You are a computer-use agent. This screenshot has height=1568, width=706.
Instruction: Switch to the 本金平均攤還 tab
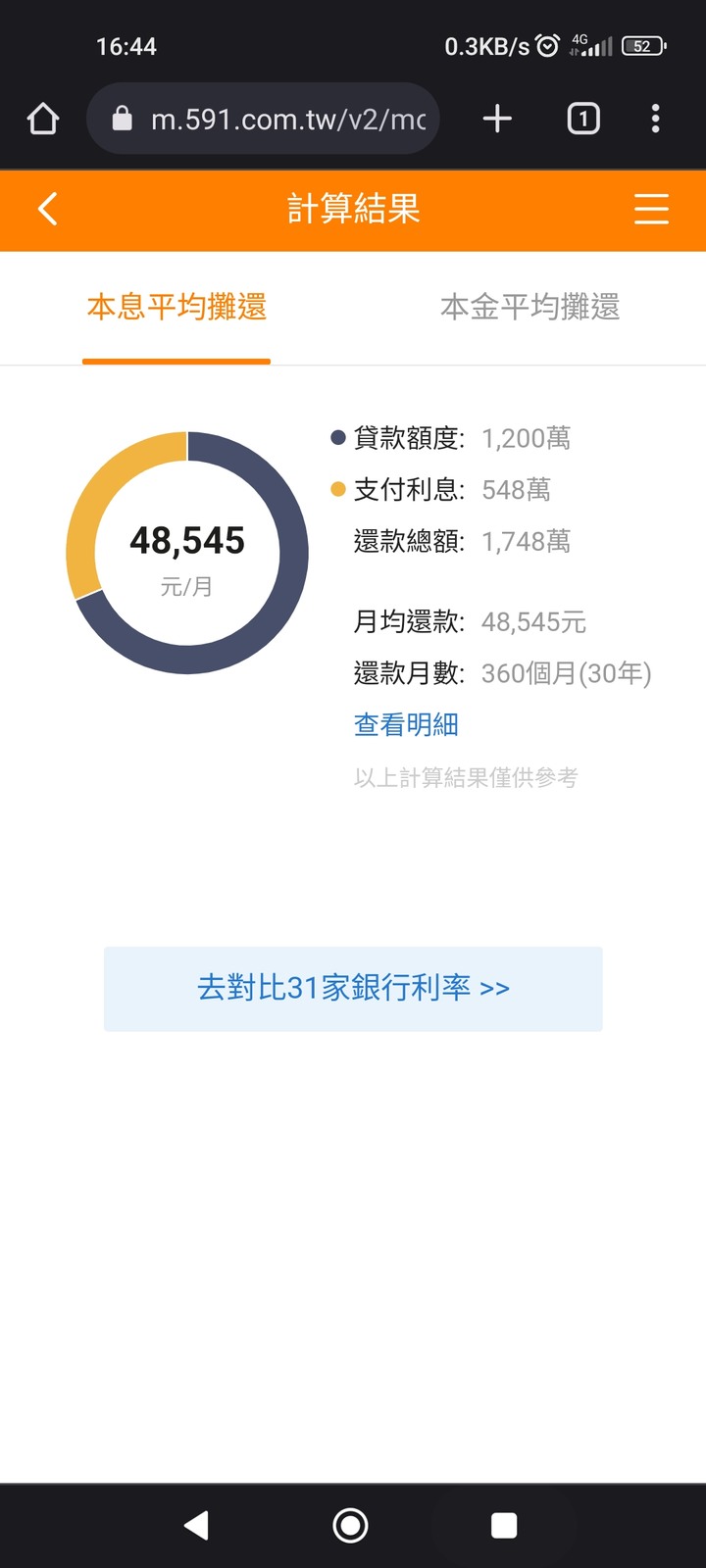click(529, 308)
